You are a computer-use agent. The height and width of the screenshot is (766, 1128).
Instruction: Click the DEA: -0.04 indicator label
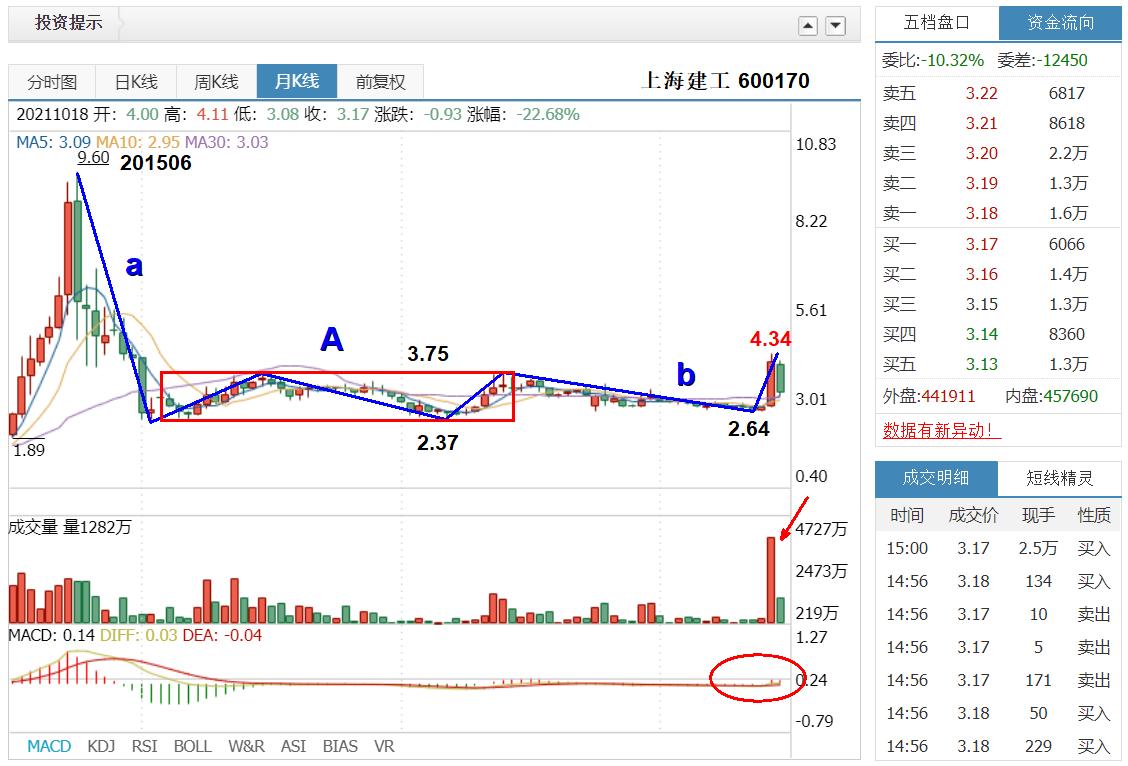coord(222,636)
